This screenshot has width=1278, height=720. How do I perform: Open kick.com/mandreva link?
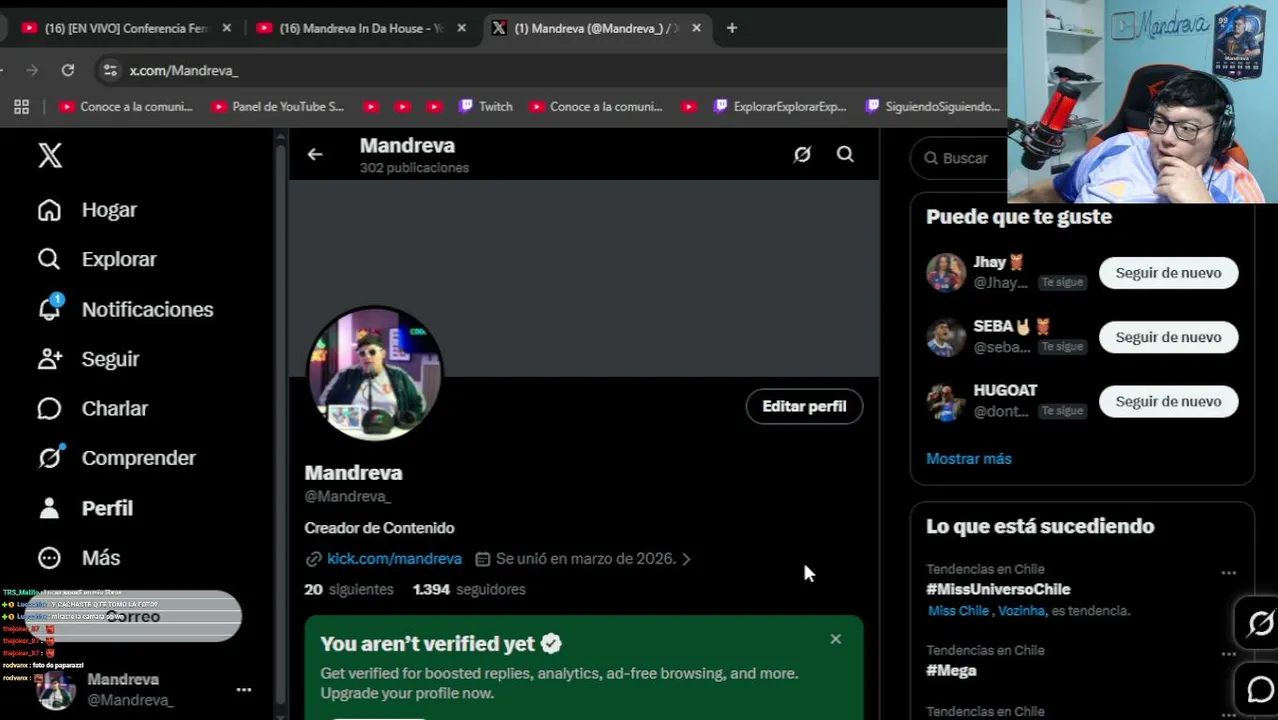tap(394, 559)
